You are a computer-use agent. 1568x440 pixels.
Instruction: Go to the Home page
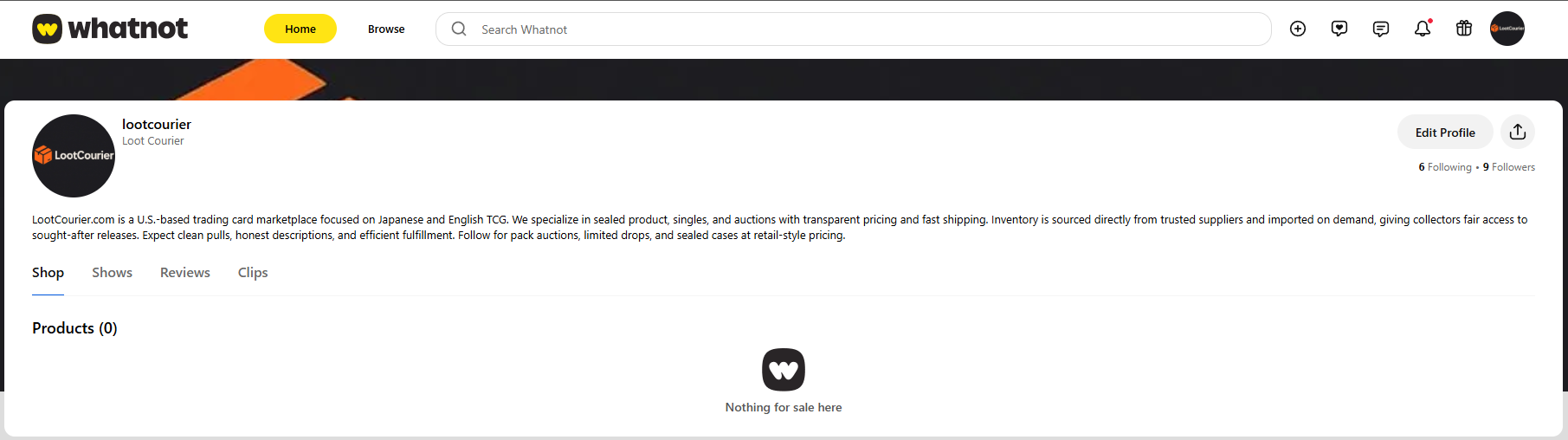pyautogui.click(x=300, y=29)
